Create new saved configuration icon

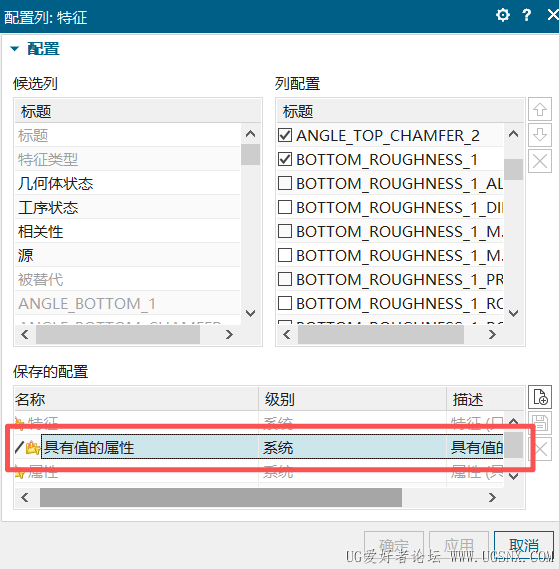point(540,397)
